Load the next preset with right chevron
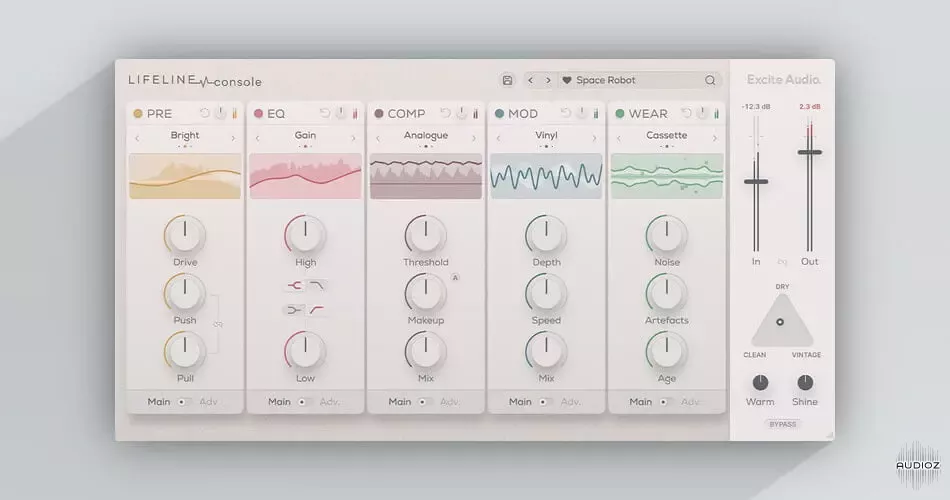Viewport: 950px width, 500px height. point(548,80)
